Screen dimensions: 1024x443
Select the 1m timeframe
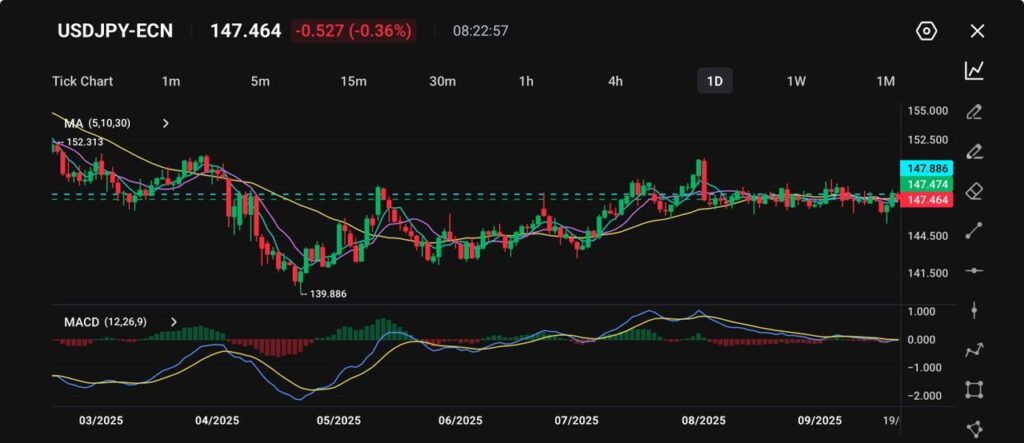pos(171,81)
